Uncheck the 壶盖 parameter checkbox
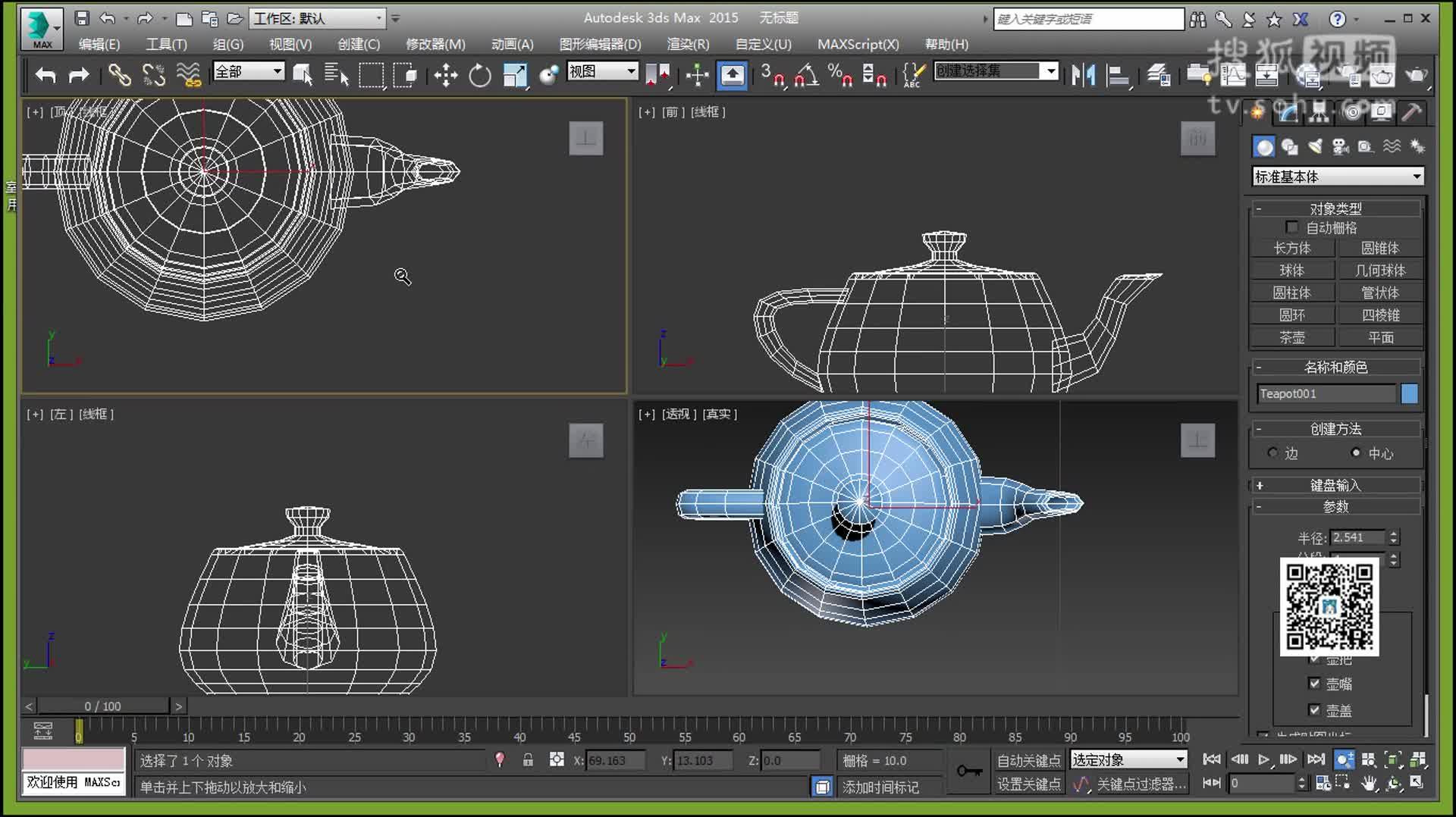Screen dimensions: 1456x817 [1316, 710]
